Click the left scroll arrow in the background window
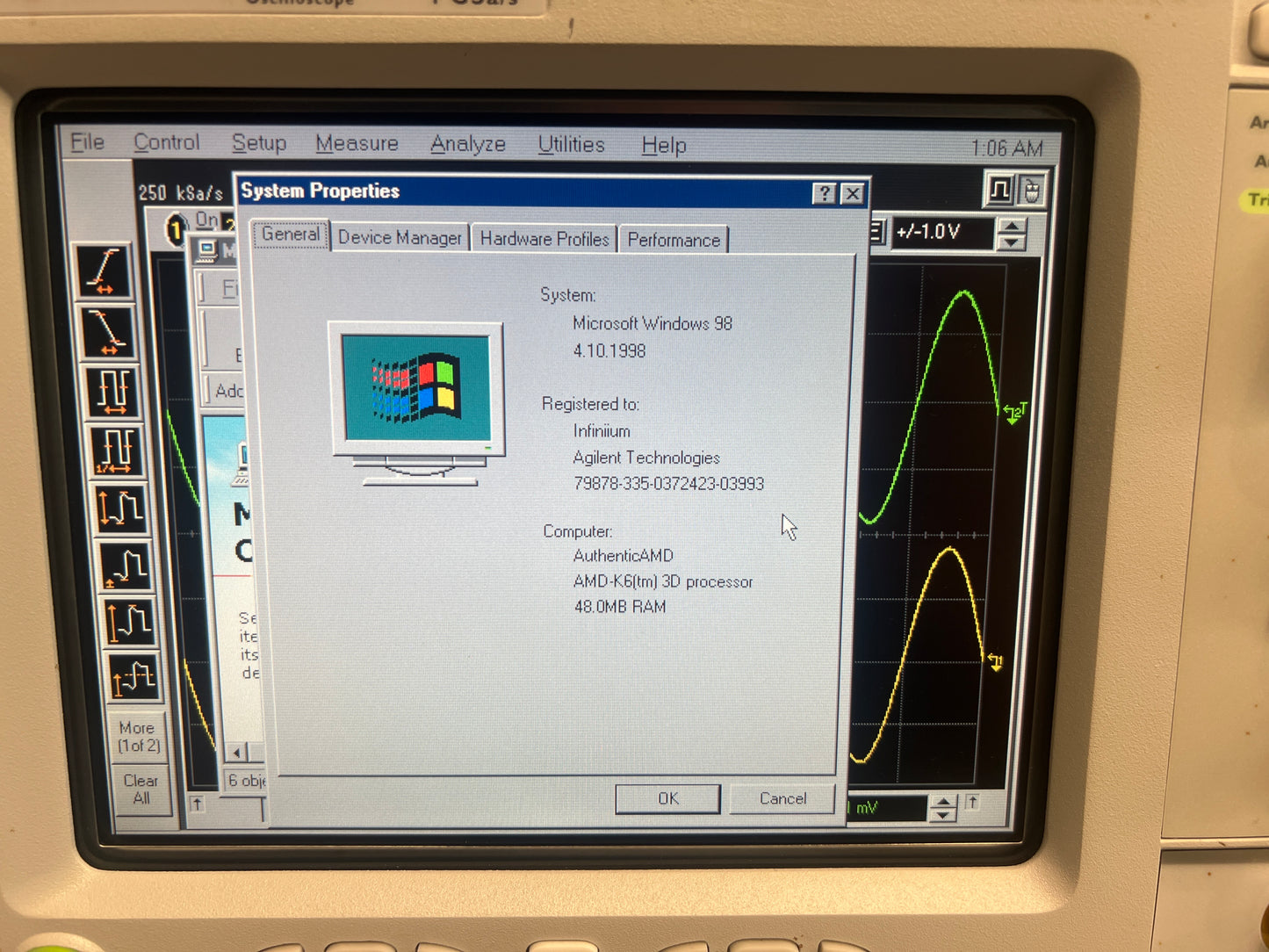Viewport: 1269px width, 952px height. 236,753
